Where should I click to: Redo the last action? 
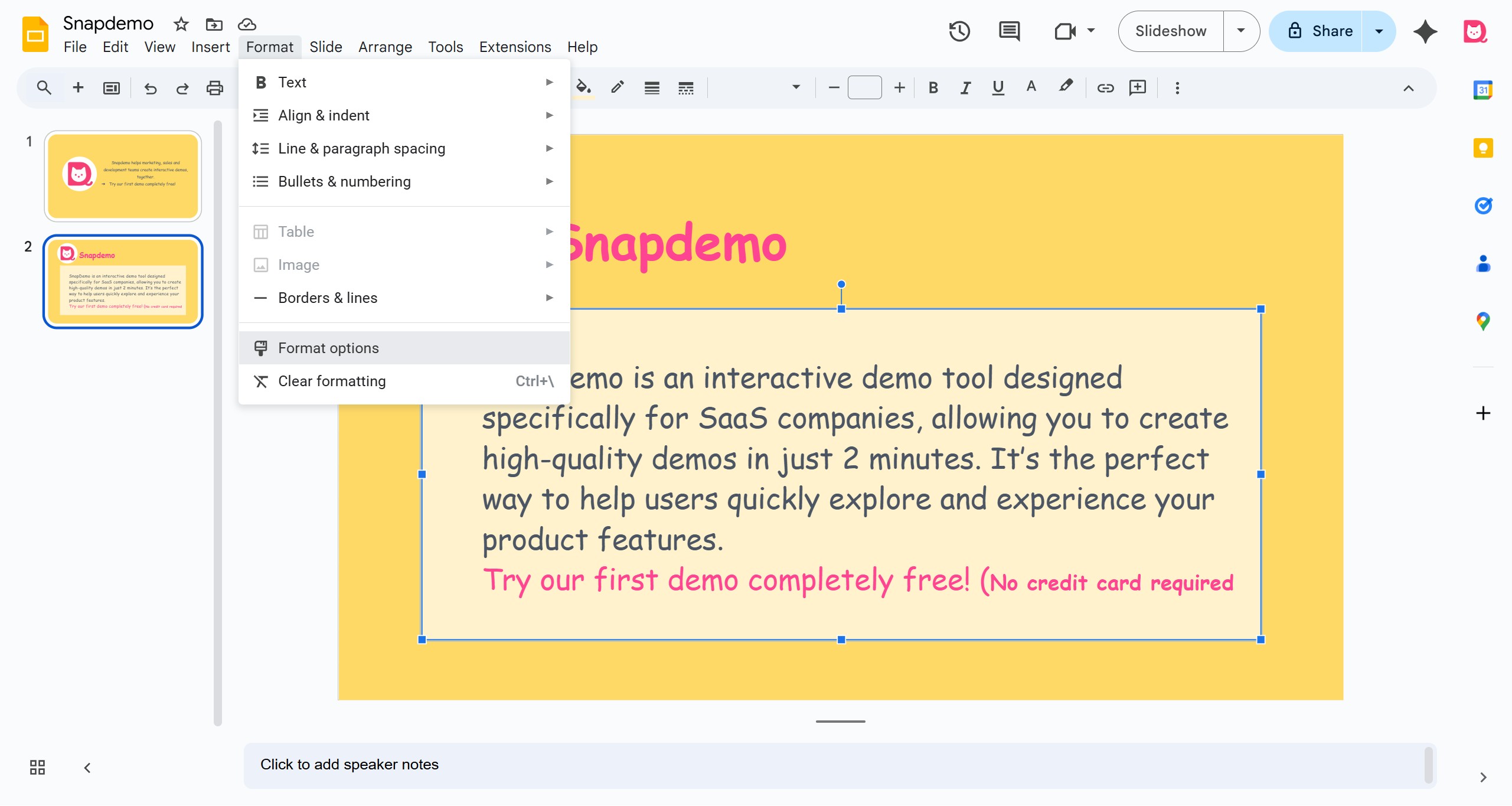pyautogui.click(x=182, y=88)
